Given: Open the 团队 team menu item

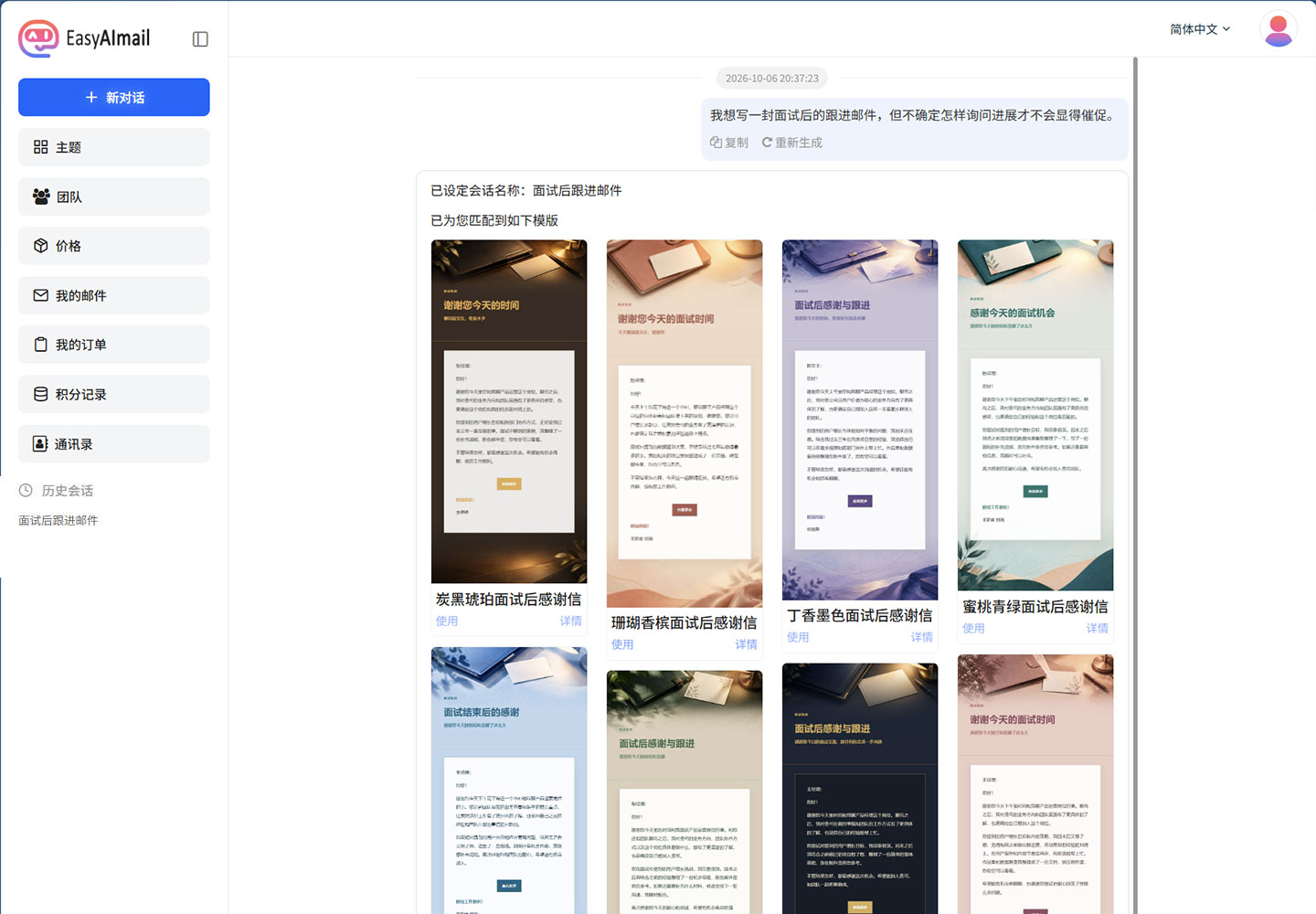Looking at the screenshot, I should (x=114, y=197).
